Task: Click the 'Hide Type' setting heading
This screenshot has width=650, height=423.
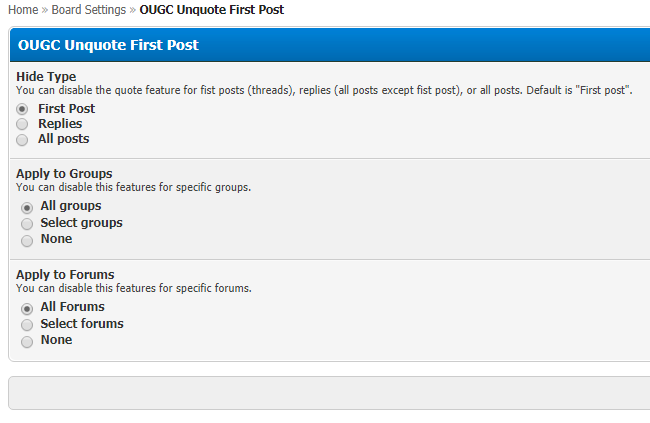Action: tap(46, 76)
